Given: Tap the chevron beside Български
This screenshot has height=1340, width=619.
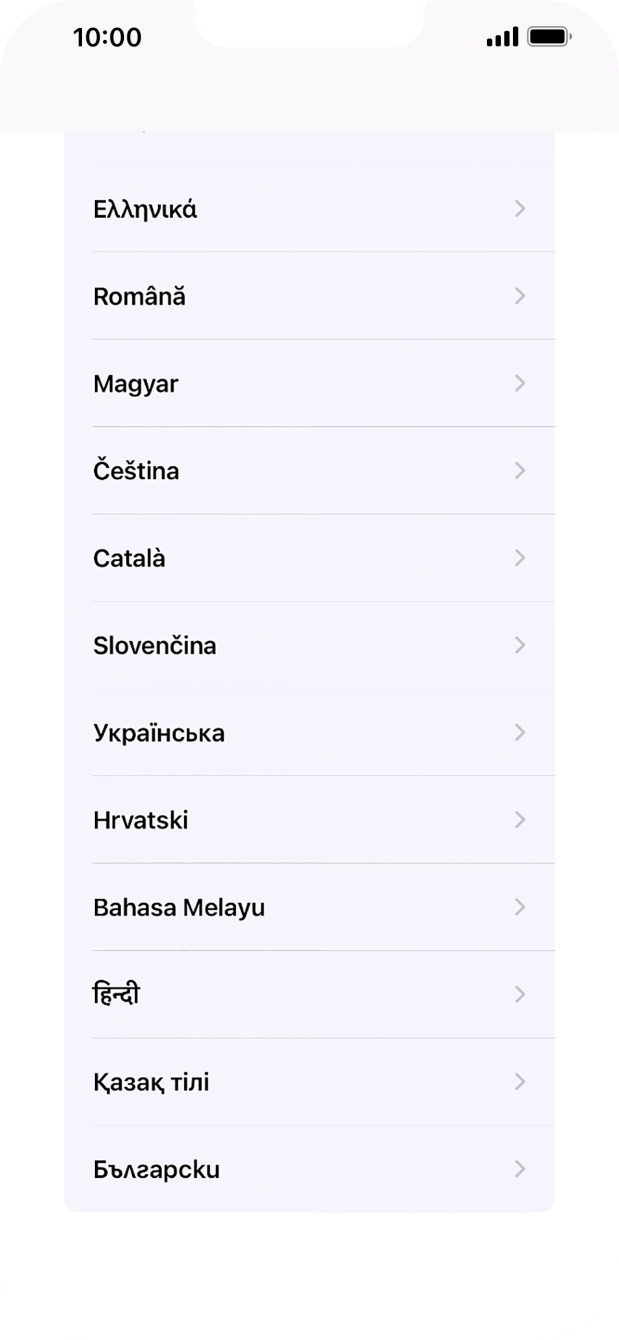Looking at the screenshot, I should (520, 1169).
